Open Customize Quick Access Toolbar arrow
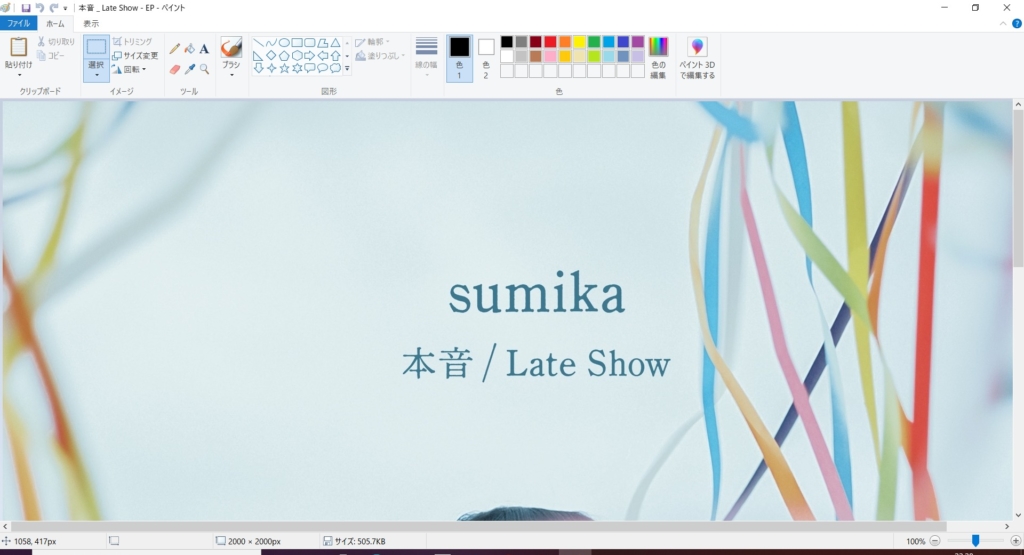 [x=65, y=8]
